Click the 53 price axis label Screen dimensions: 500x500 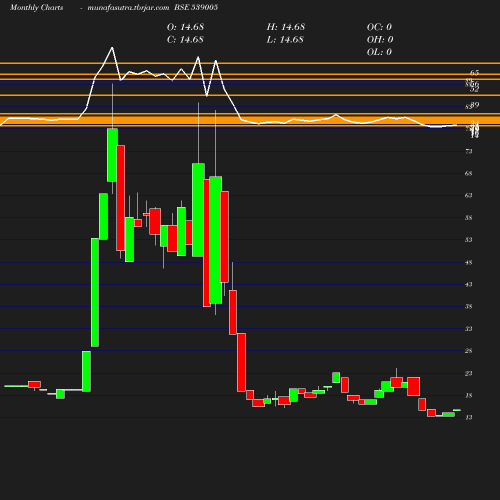(469, 240)
